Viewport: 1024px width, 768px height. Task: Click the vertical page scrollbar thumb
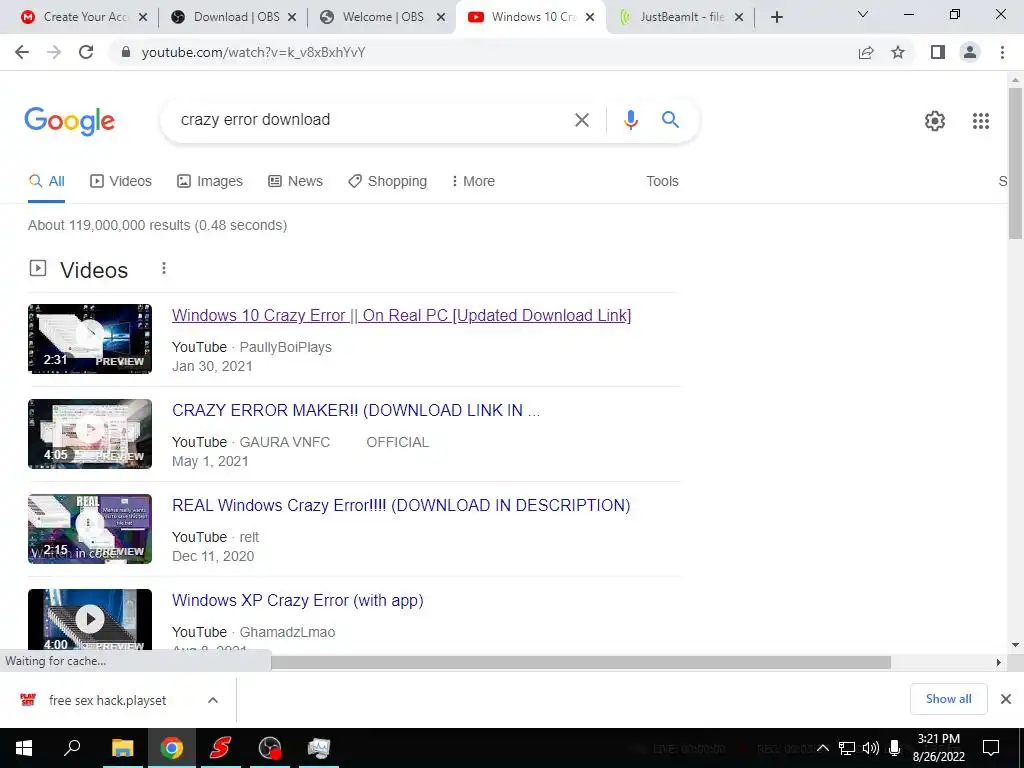[x=1015, y=163]
